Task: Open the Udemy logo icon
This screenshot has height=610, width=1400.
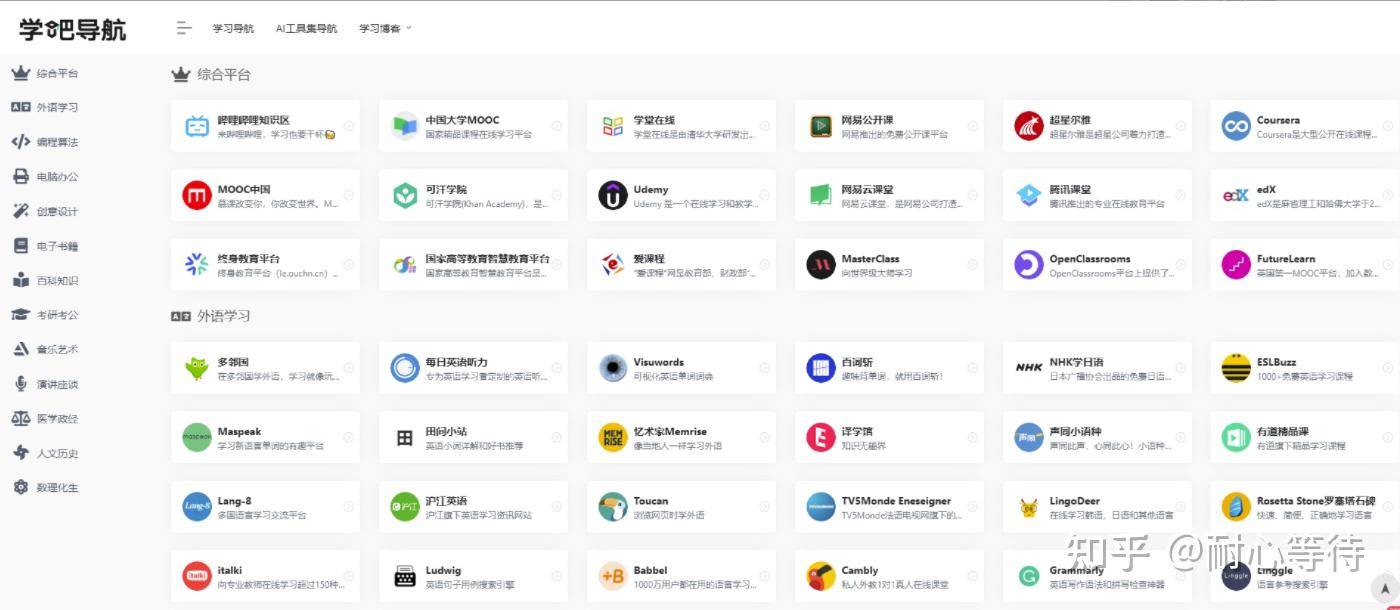Action: 613,195
